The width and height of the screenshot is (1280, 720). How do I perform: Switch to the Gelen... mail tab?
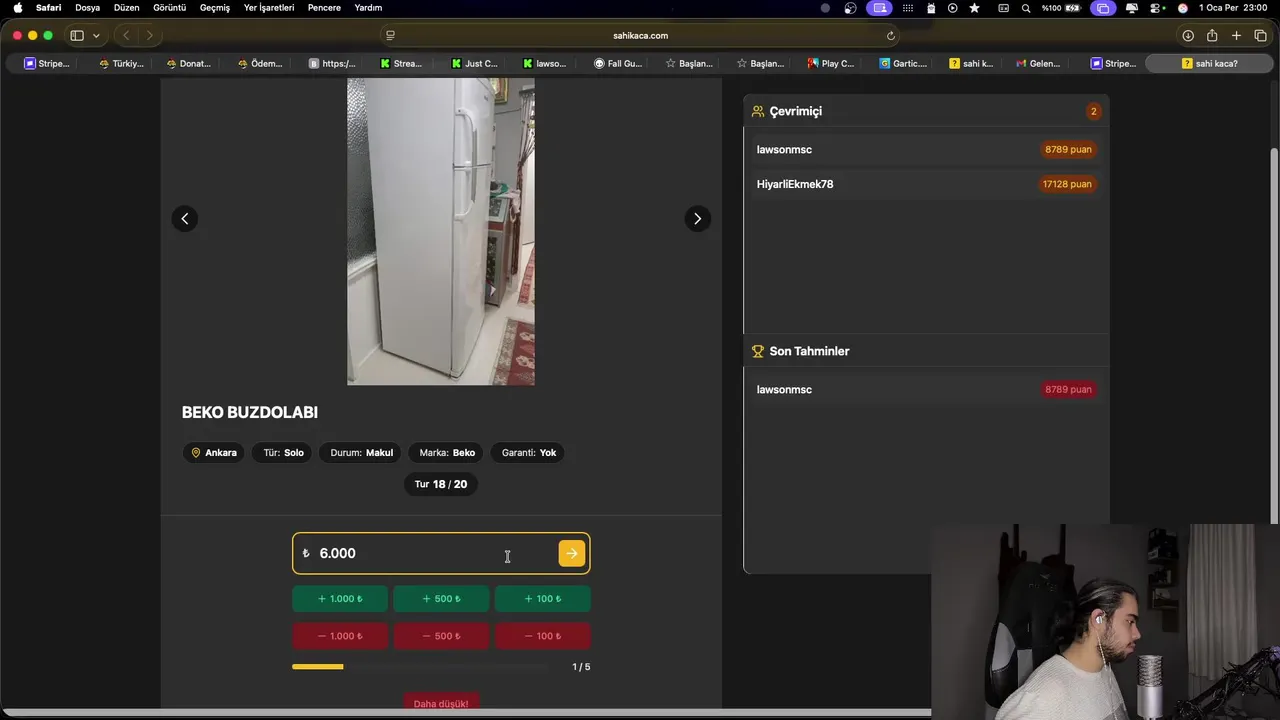coord(1038,63)
